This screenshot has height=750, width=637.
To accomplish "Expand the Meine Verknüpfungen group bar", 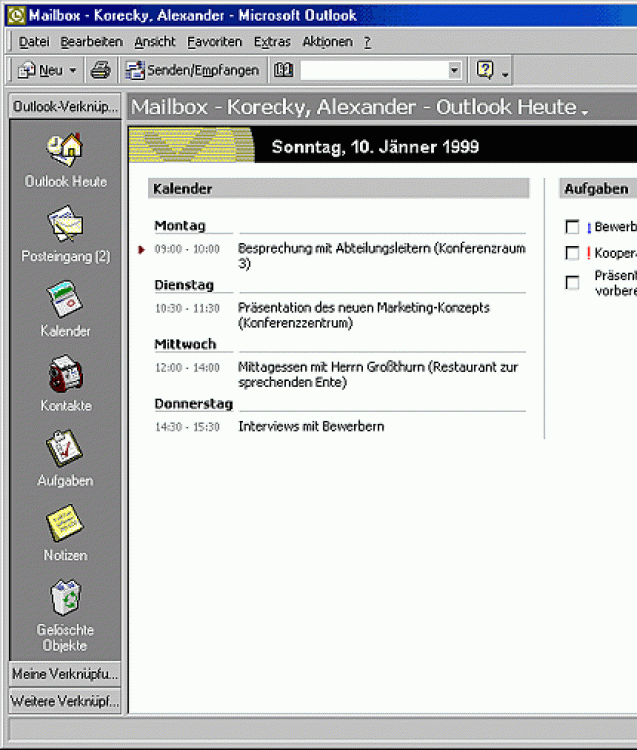I will (65, 674).
